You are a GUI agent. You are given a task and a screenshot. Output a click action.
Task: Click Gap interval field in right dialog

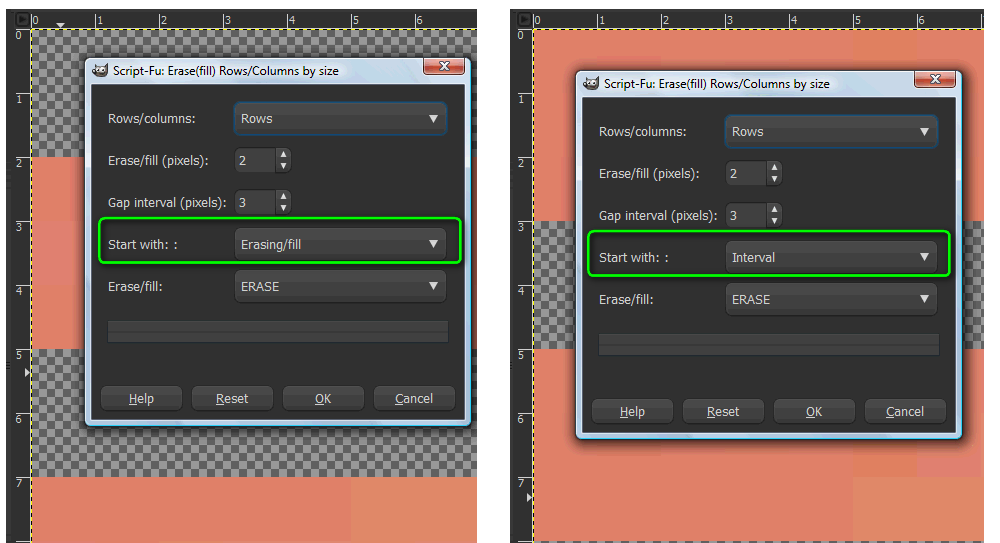point(747,215)
